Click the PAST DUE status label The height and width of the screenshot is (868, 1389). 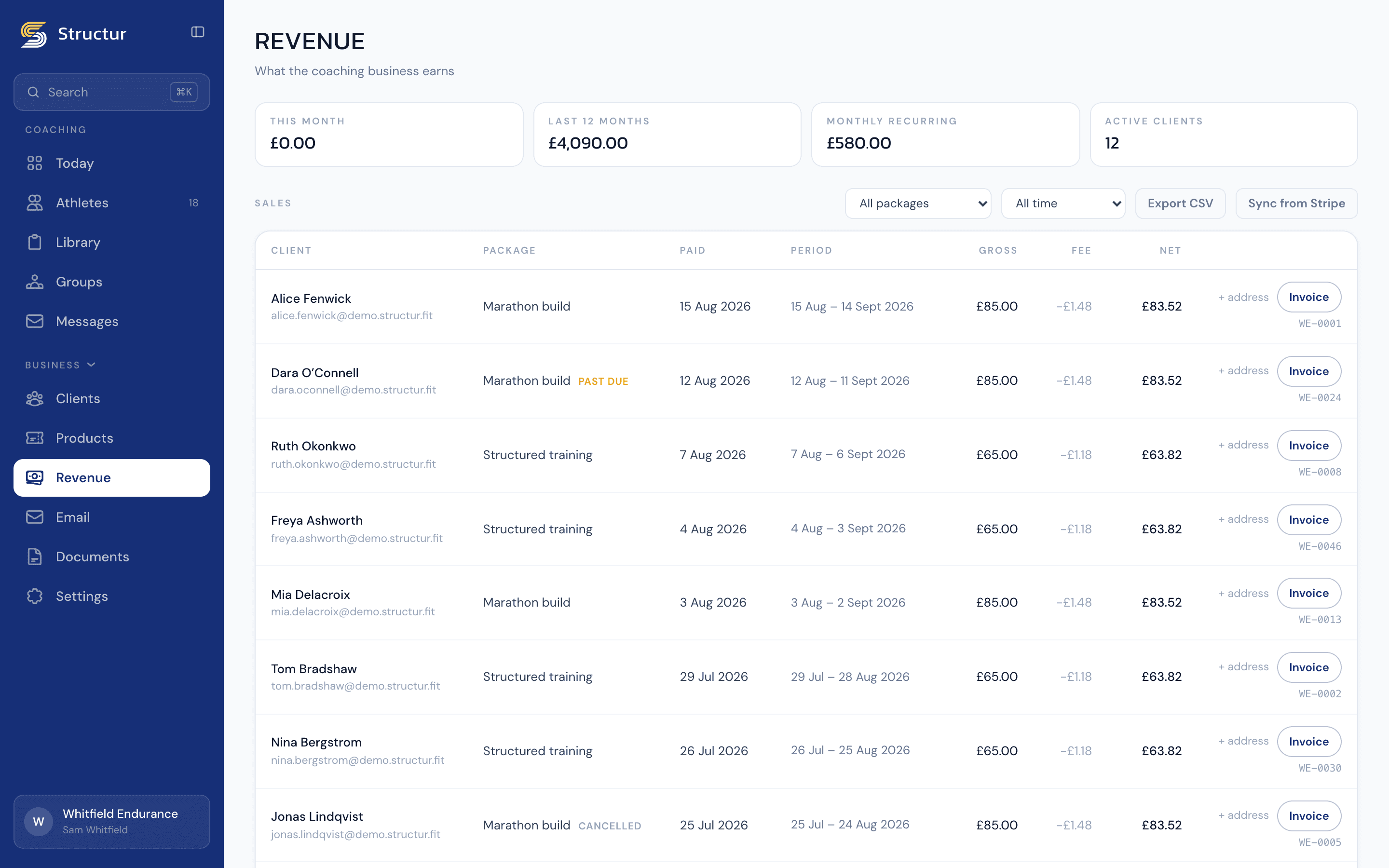(603, 381)
